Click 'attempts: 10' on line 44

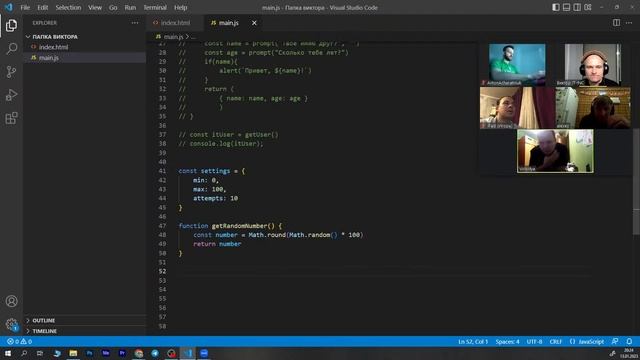pos(216,198)
